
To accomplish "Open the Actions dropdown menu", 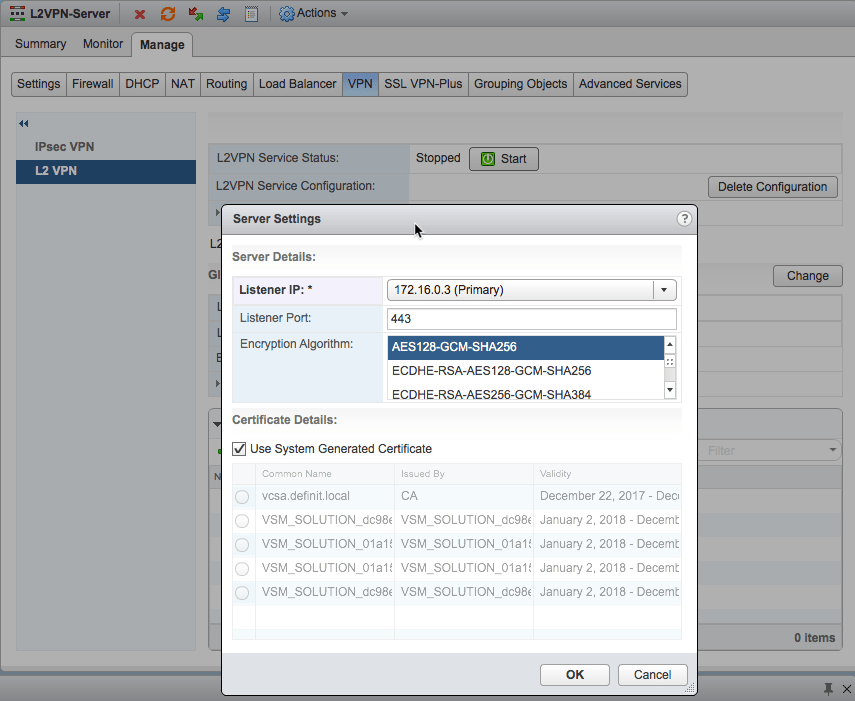I will tap(313, 14).
